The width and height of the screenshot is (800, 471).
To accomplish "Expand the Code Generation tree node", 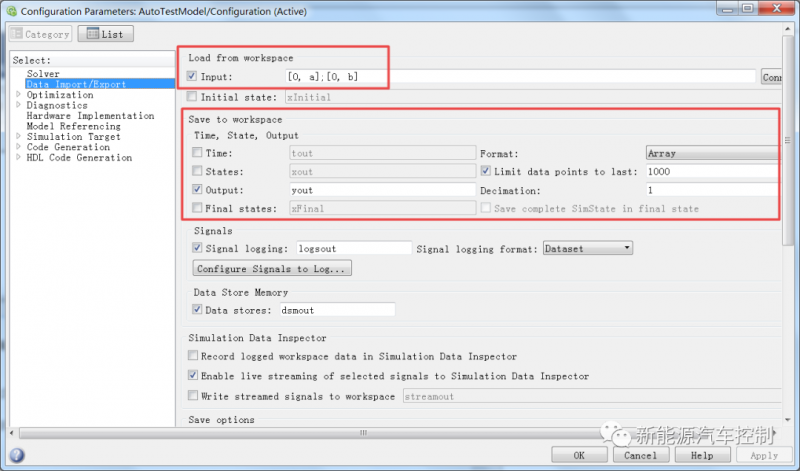I will tap(18, 147).
